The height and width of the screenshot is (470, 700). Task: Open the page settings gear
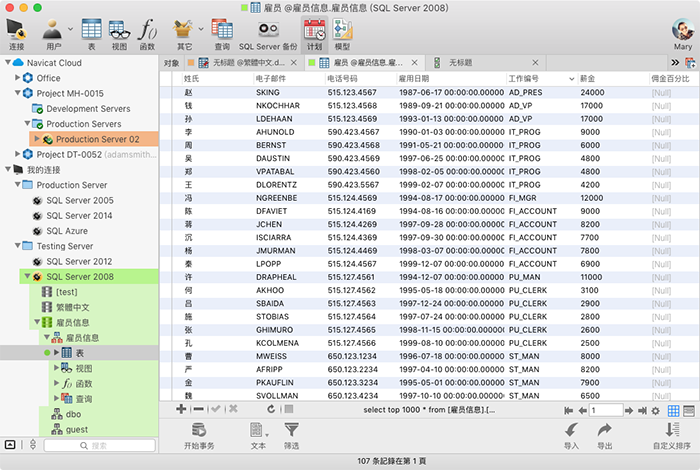655,411
